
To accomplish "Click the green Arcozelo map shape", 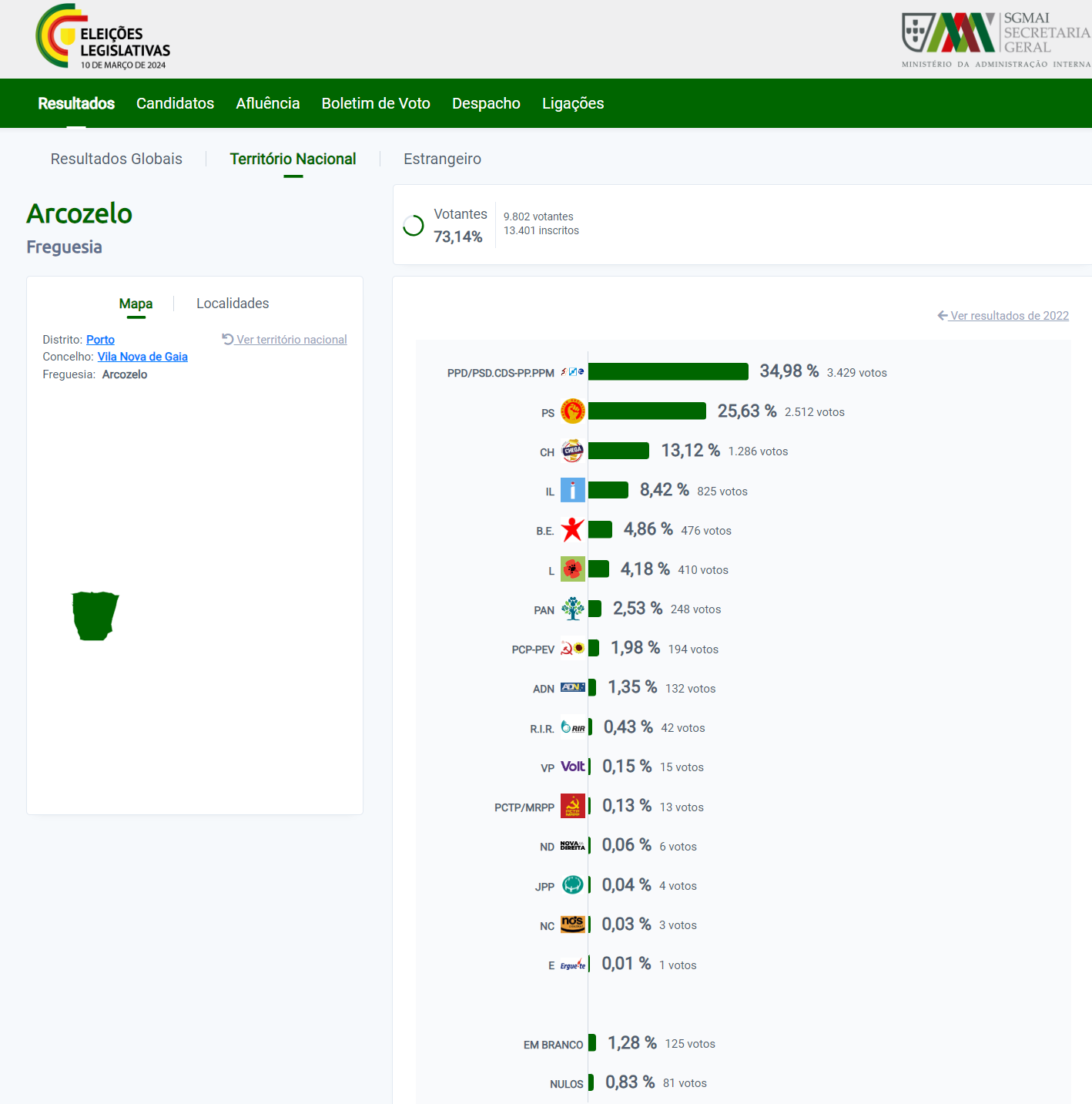I will point(94,616).
